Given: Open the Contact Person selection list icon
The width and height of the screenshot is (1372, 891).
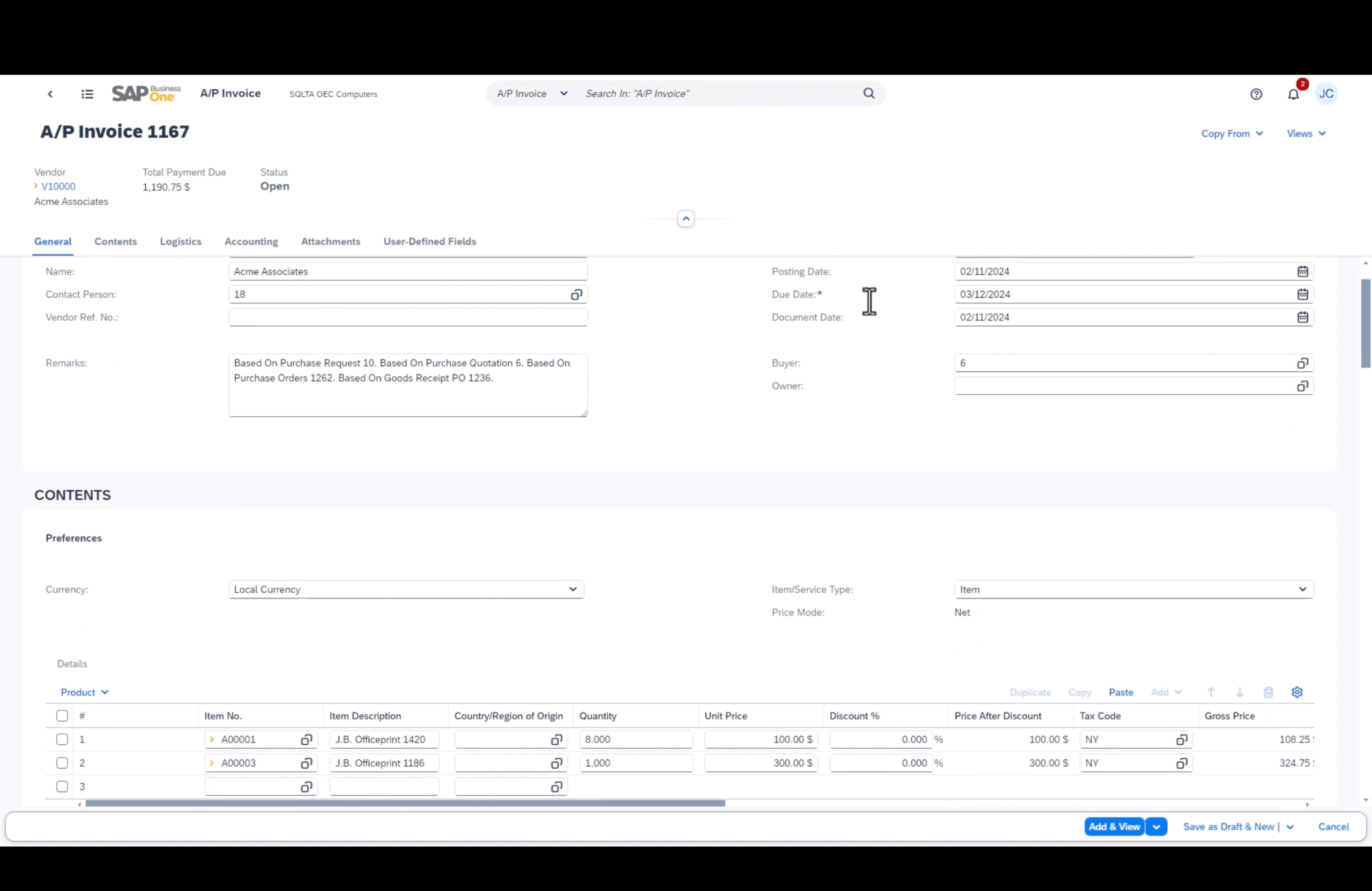Looking at the screenshot, I should [x=576, y=295].
